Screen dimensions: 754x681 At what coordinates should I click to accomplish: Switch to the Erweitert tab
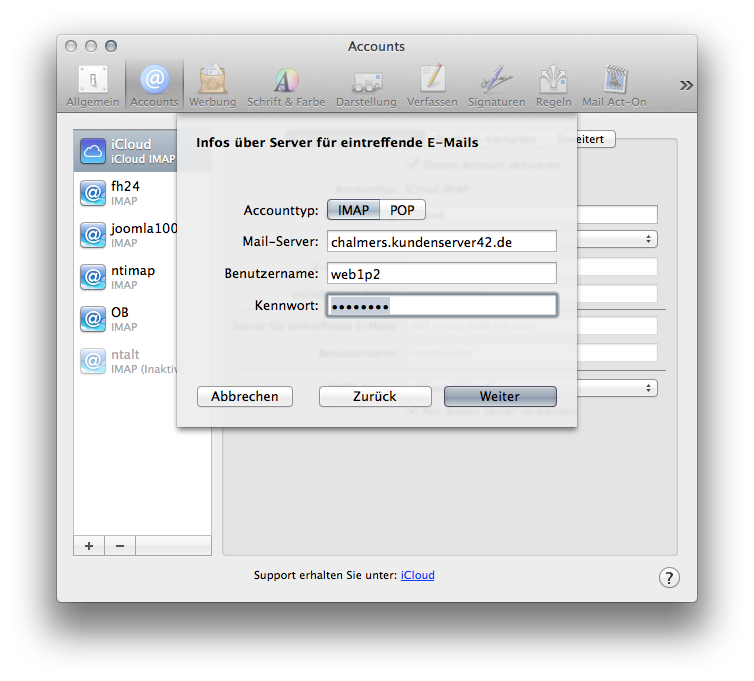[588, 139]
